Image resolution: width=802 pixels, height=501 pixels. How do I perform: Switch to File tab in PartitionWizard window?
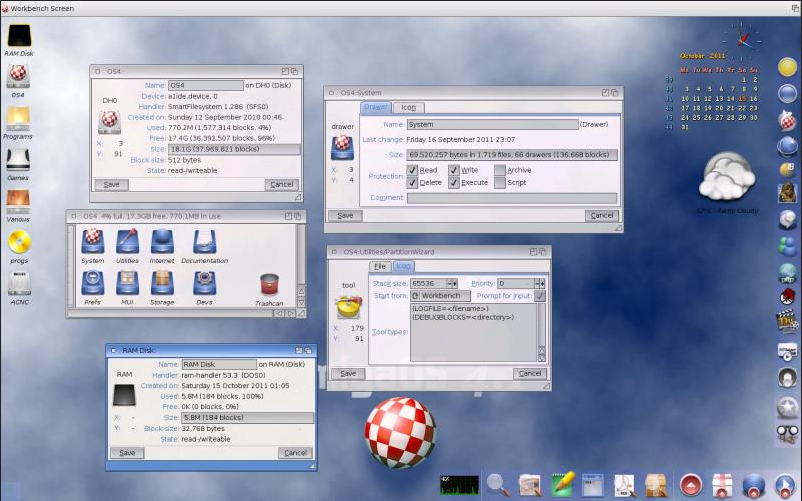(x=380, y=267)
